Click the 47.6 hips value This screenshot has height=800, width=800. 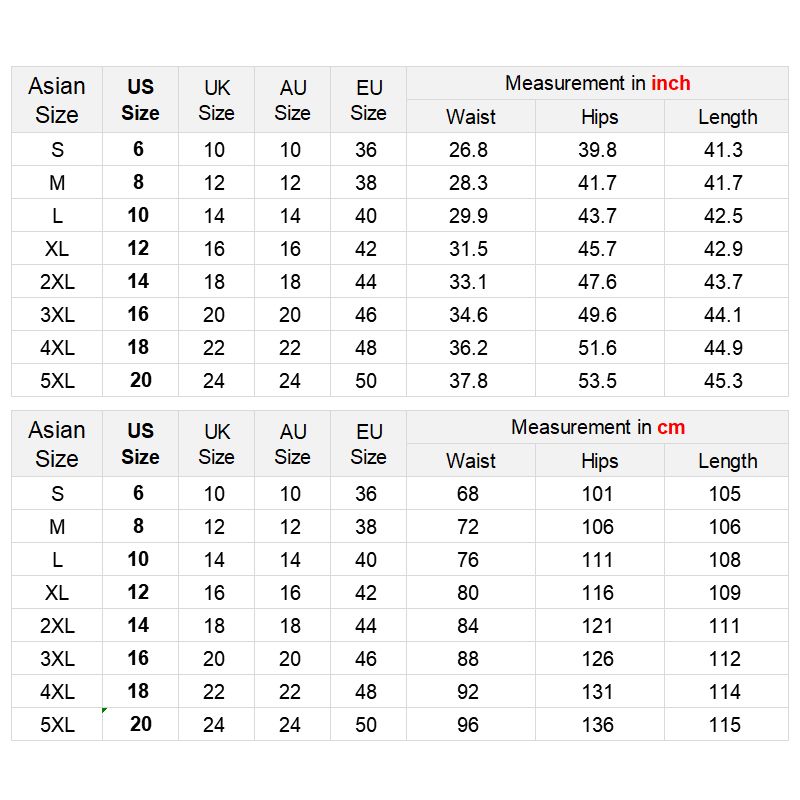click(x=597, y=282)
